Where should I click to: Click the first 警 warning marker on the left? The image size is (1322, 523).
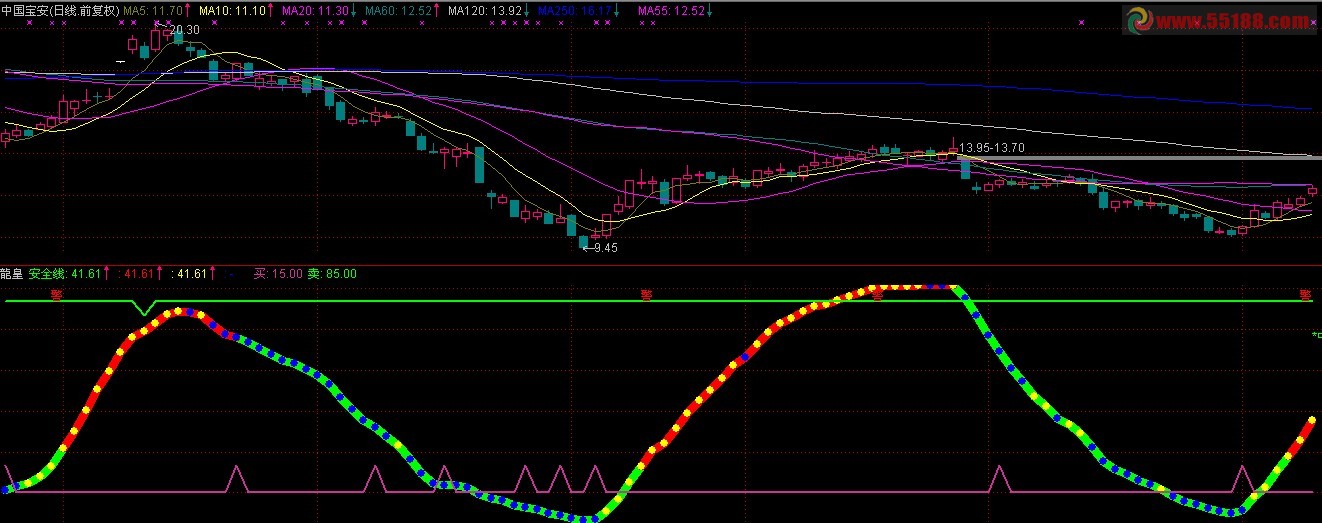click(57, 294)
